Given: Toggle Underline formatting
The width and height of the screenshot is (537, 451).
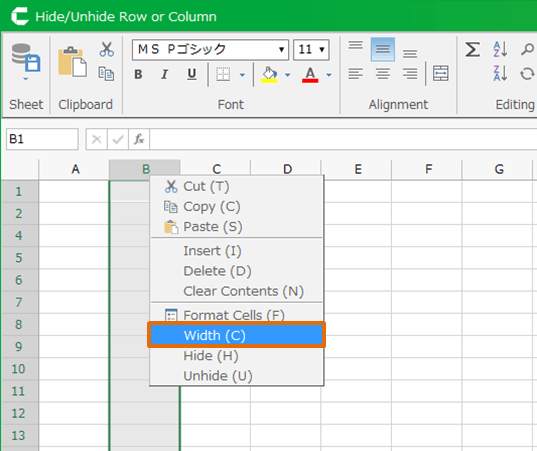Looking at the screenshot, I should [x=192, y=74].
